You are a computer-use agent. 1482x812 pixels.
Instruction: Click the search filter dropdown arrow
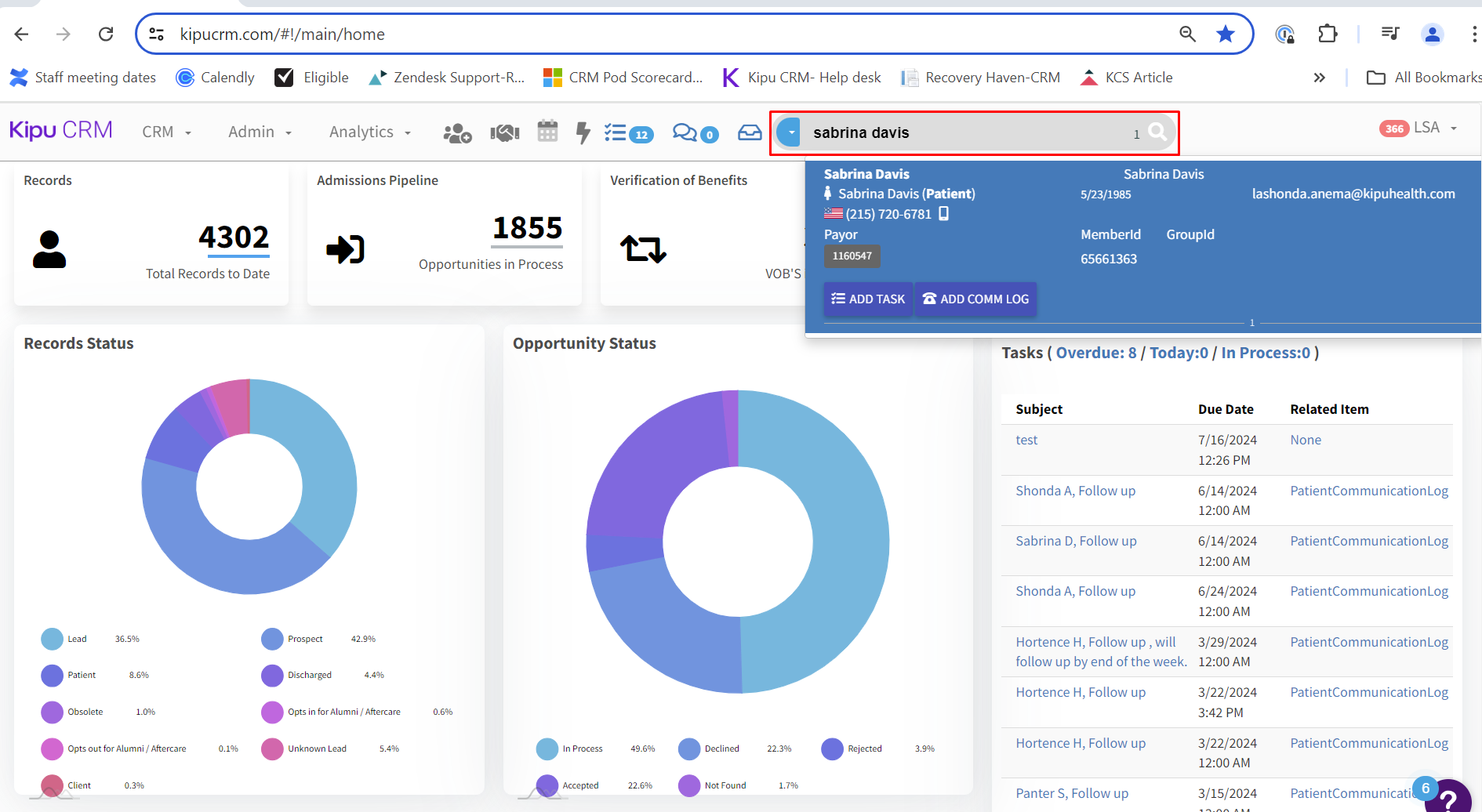tap(790, 132)
